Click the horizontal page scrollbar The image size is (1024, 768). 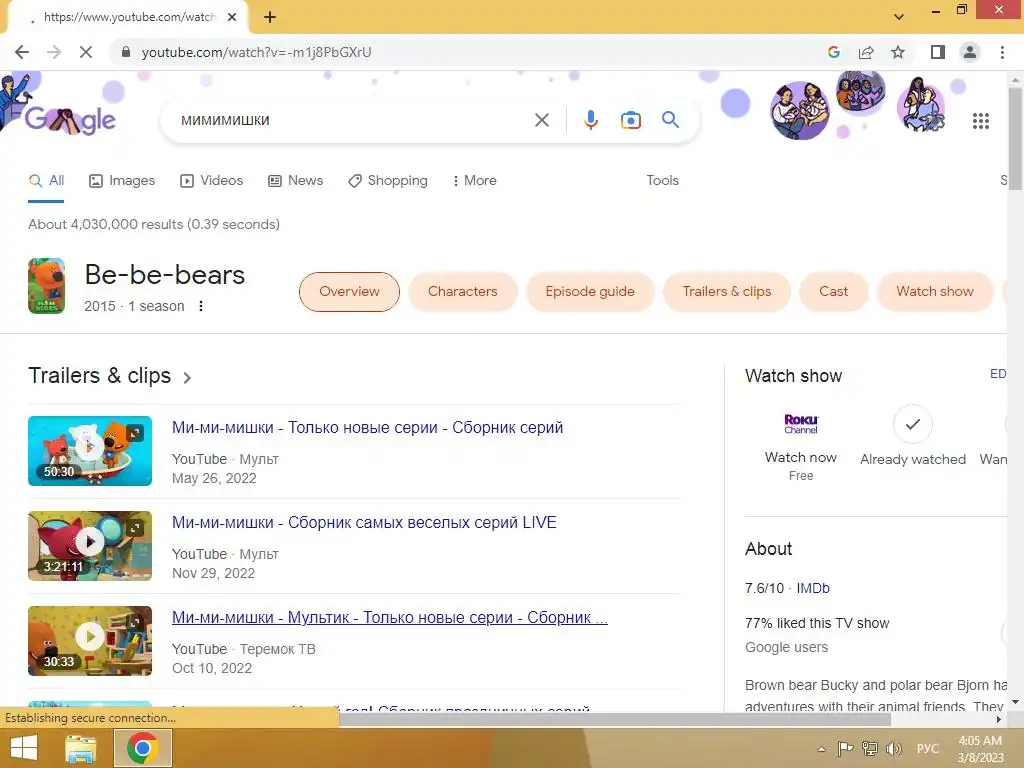click(x=614, y=720)
